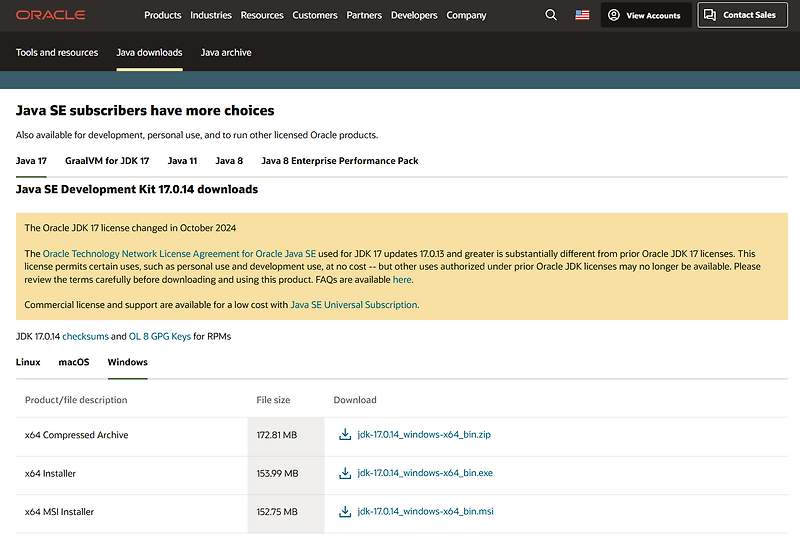
Task: Select the GraalVM for JDK 17 tab
Action: (107, 160)
